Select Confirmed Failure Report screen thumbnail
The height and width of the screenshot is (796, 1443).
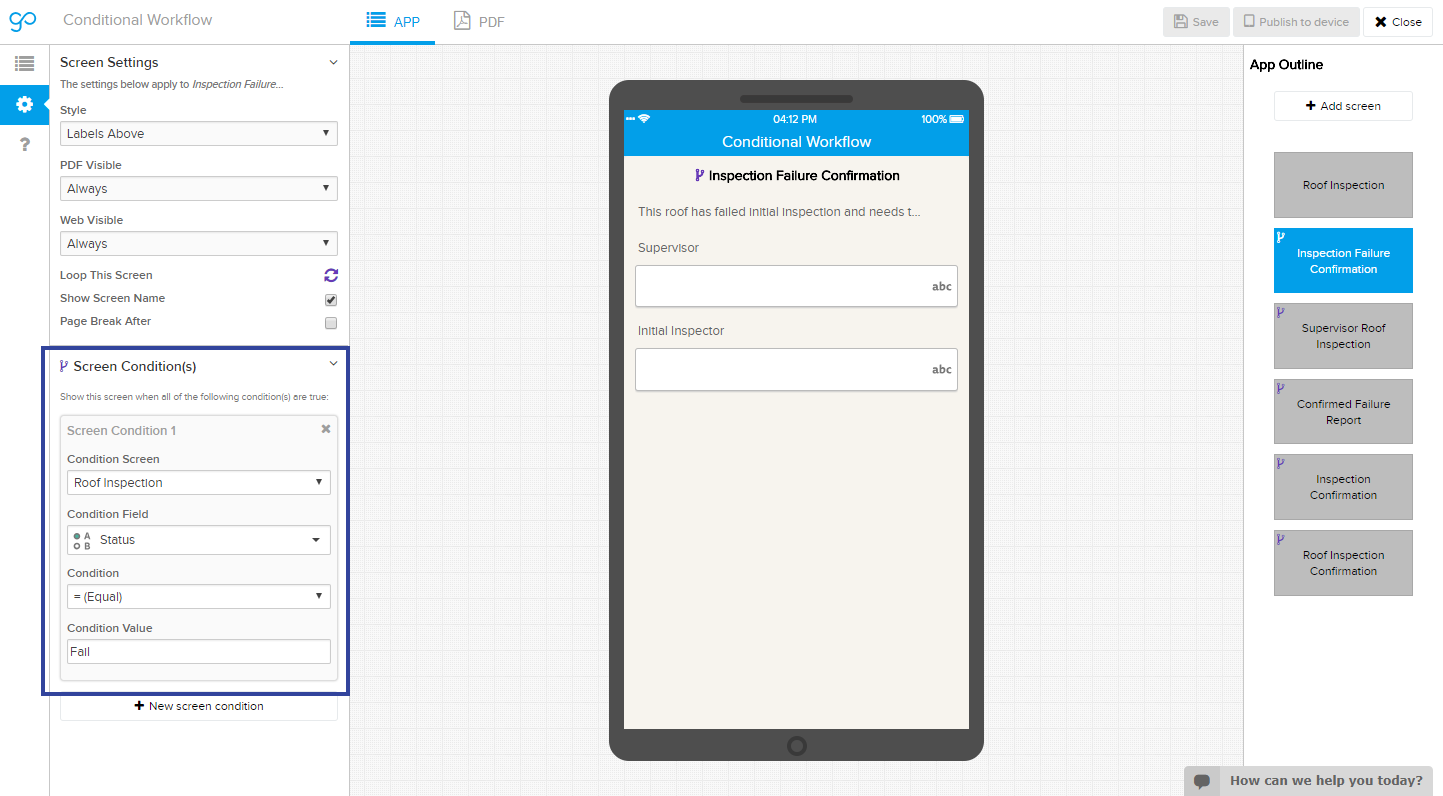click(1343, 412)
